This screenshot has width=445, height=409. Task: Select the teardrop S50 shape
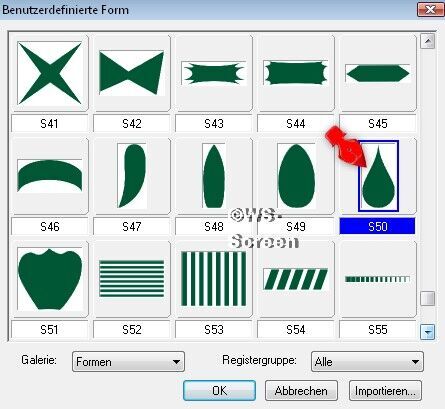(x=378, y=176)
